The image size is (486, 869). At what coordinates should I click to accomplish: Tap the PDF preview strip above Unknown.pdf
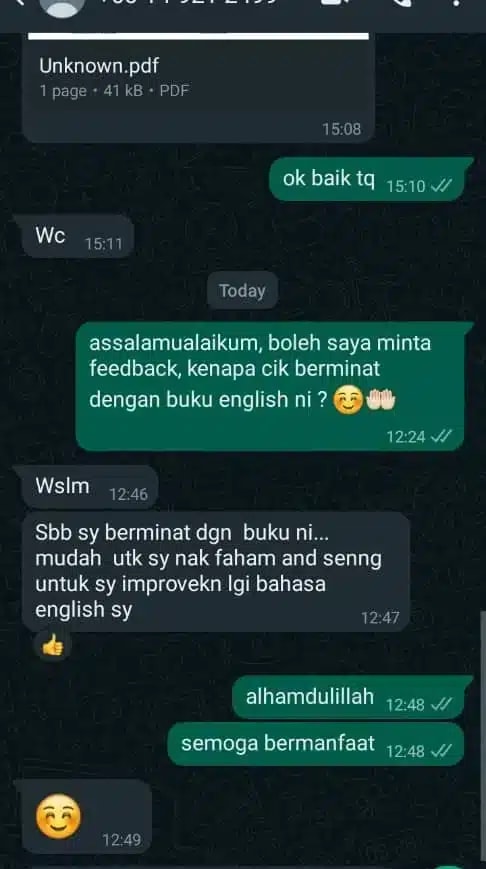pyautogui.click(x=198, y=37)
